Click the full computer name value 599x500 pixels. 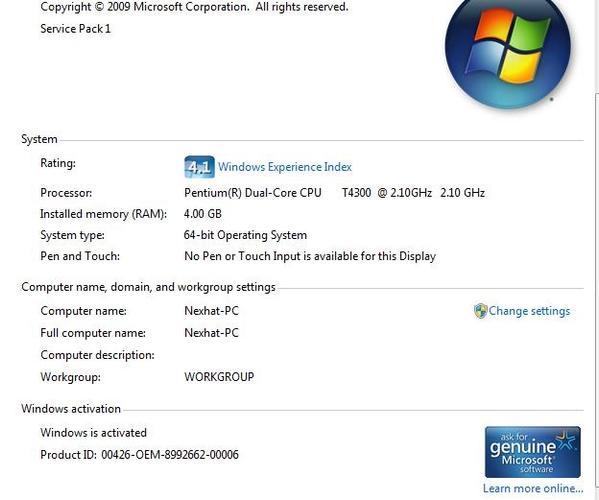pos(211,333)
